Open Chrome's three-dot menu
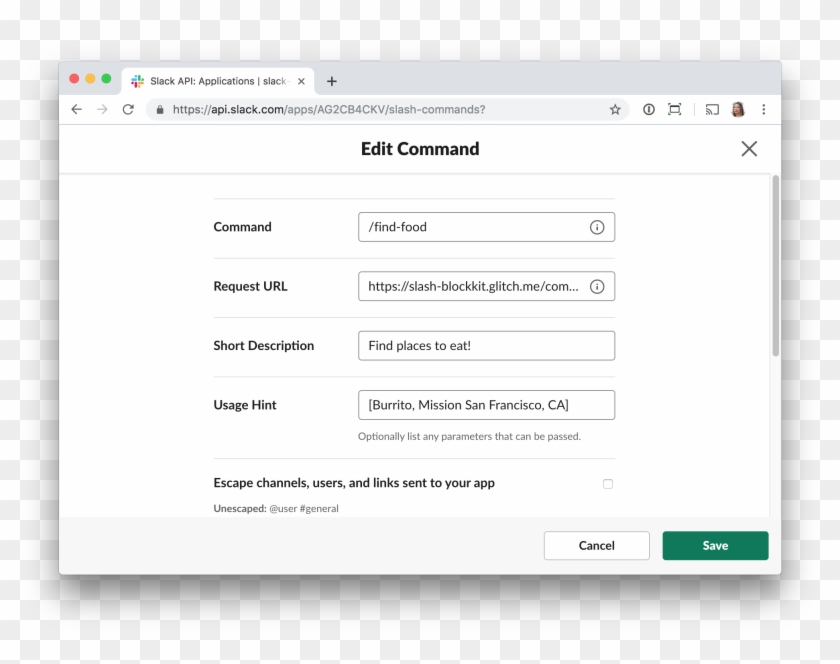 [x=764, y=110]
